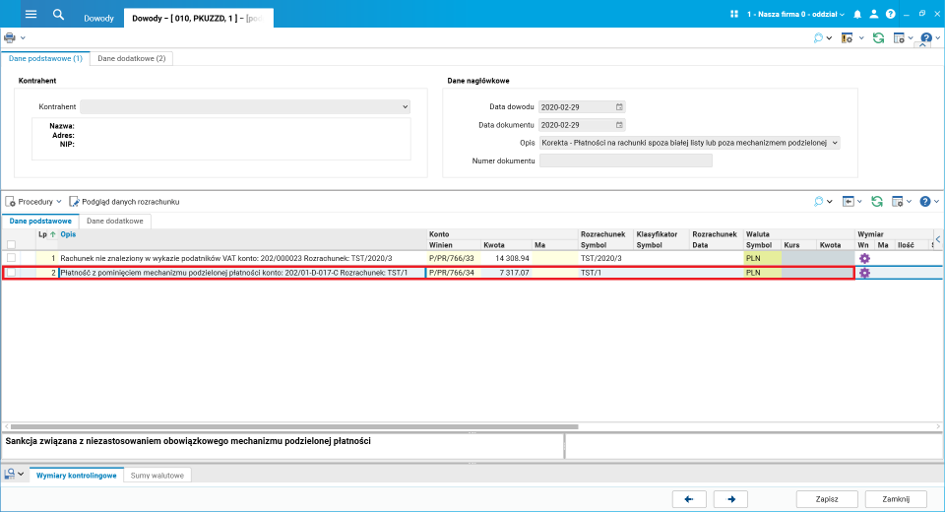Tick the checkbox for row 2
Image resolution: width=945 pixels, height=512 pixels.
point(11,273)
